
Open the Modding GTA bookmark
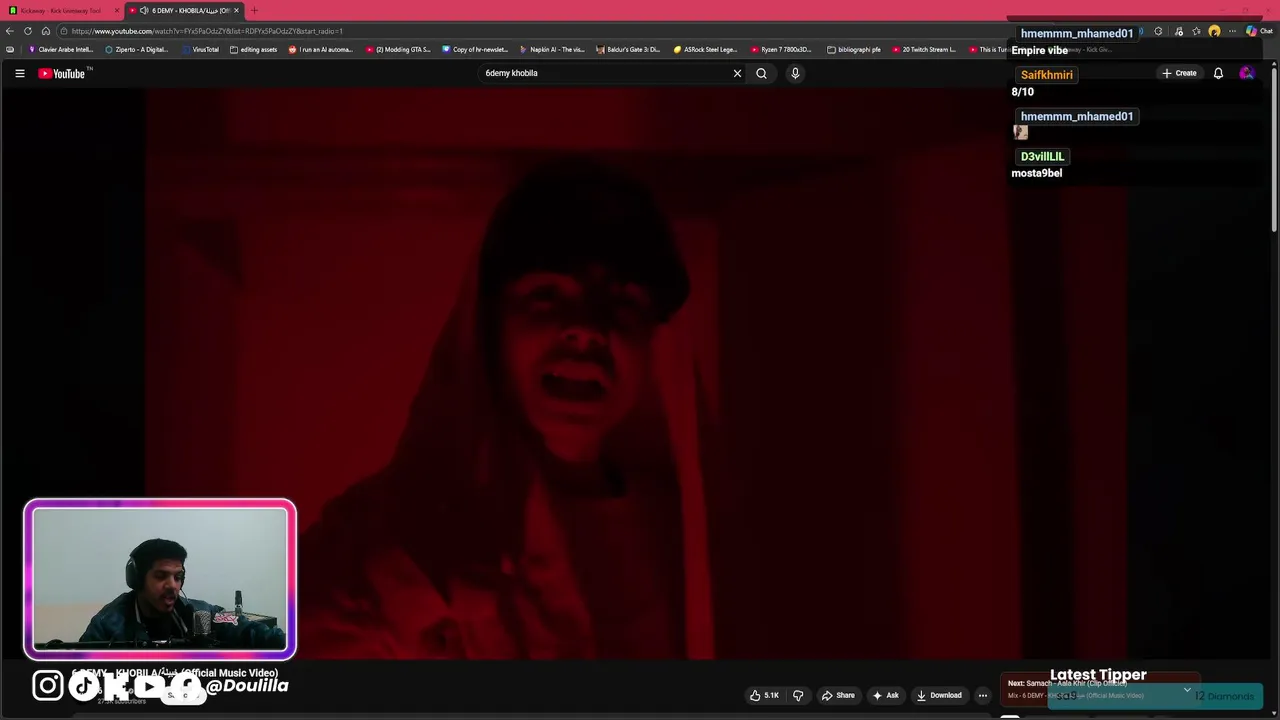click(x=398, y=49)
